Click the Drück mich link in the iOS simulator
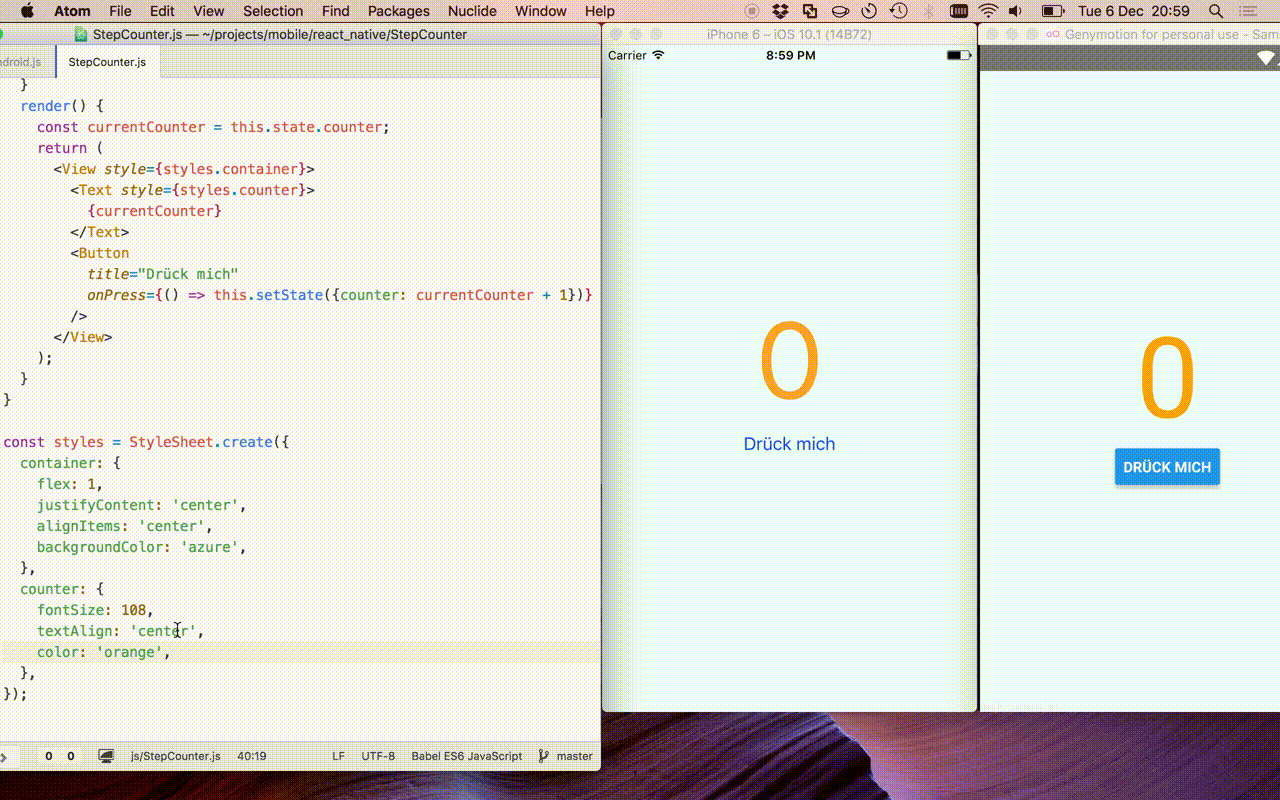Screen dimensions: 1280x800 click(x=789, y=443)
